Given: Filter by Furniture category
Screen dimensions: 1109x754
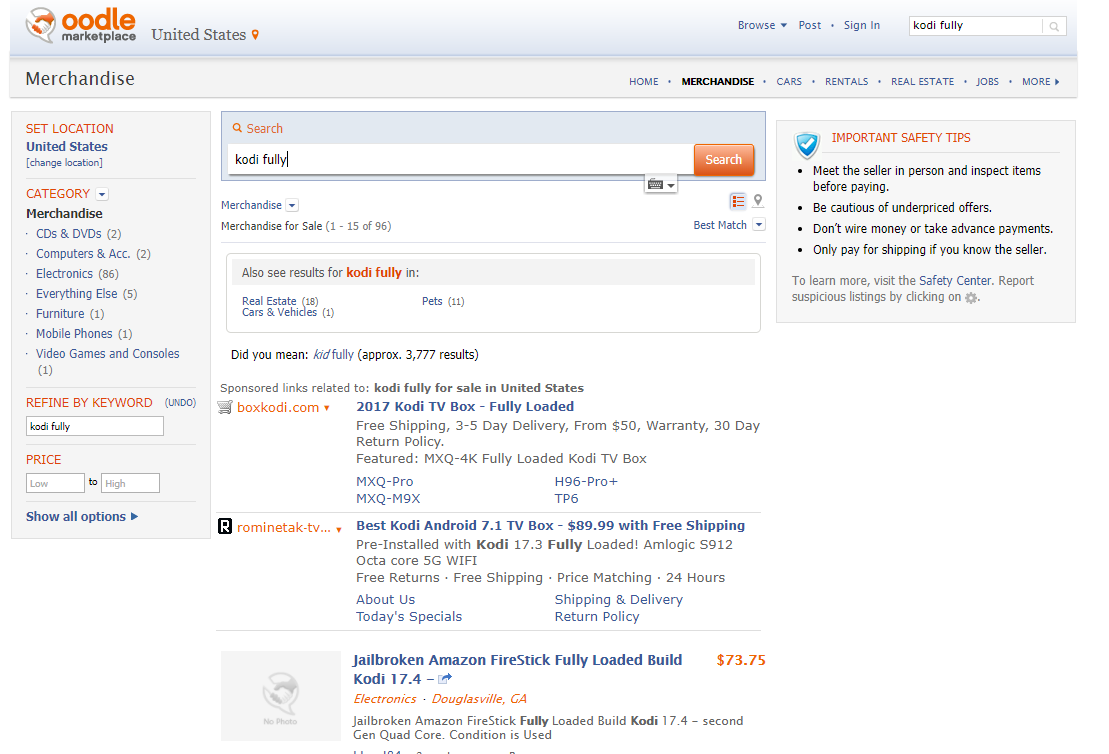Looking at the screenshot, I should (x=60, y=313).
